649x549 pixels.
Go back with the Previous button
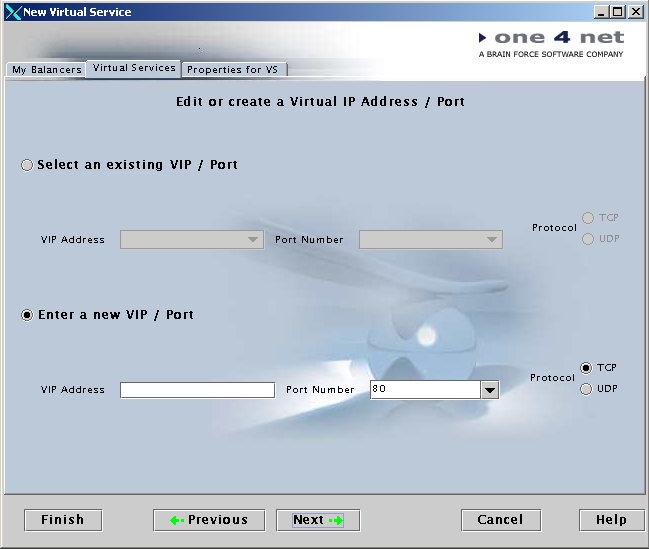209,520
